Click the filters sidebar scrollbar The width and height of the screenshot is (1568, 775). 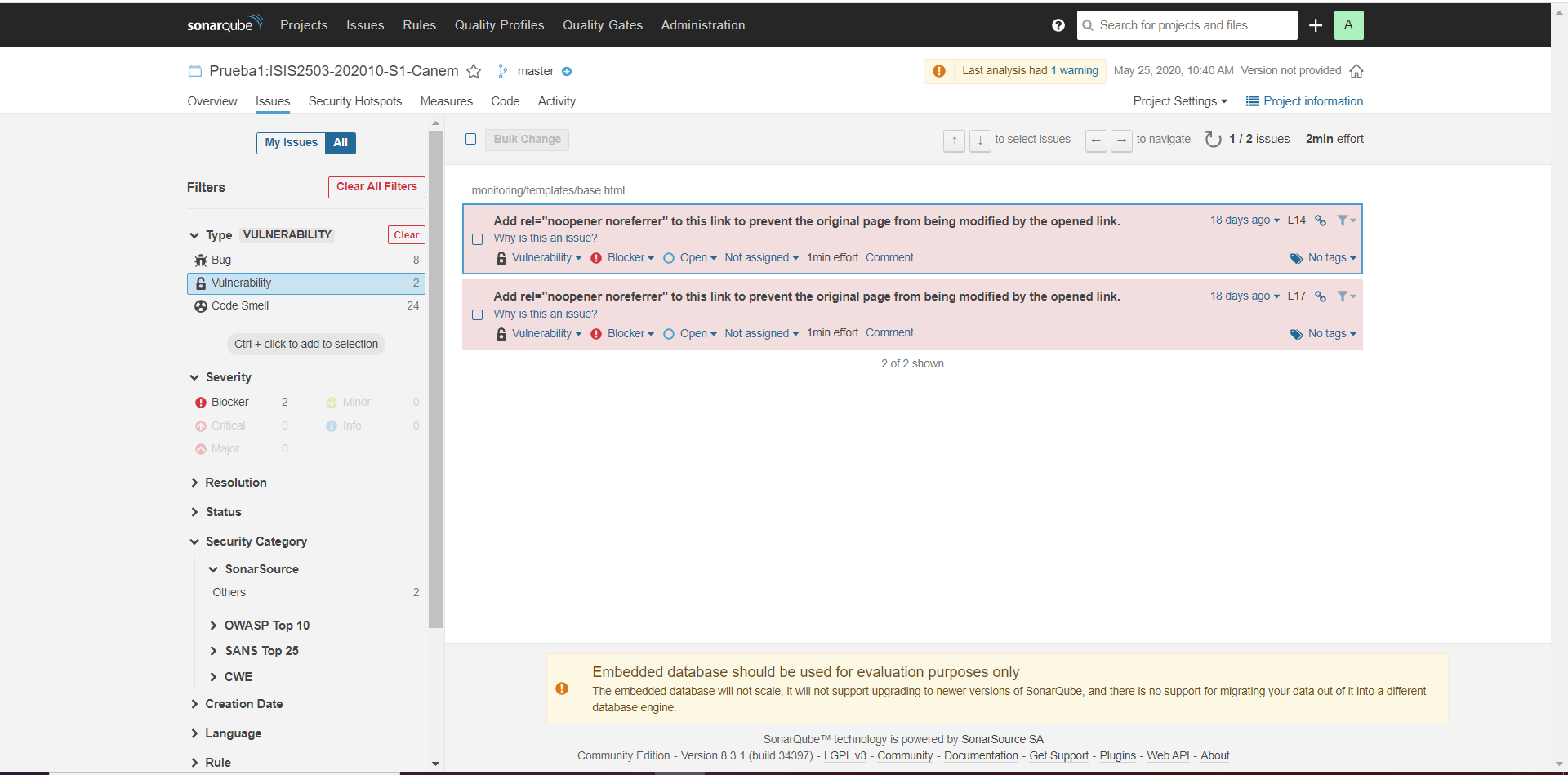pyautogui.click(x=435, y=379)
